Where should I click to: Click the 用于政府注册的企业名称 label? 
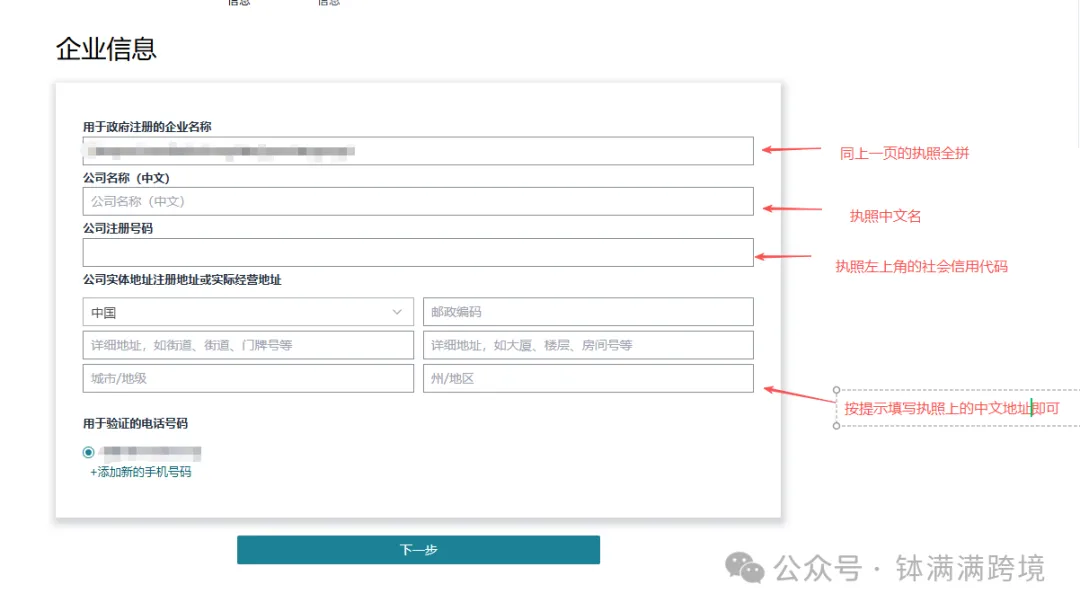click(x=147, y=127)
